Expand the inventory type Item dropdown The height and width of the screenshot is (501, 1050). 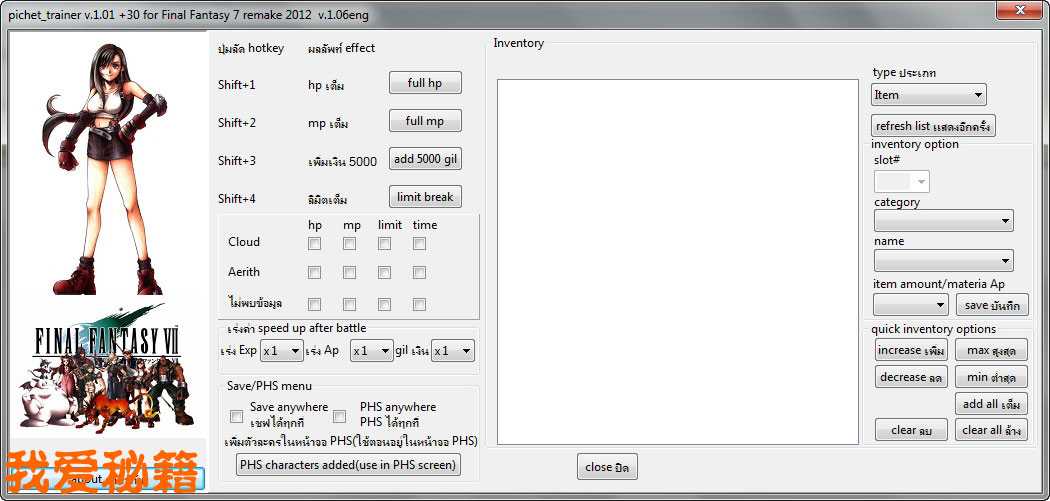928,95
